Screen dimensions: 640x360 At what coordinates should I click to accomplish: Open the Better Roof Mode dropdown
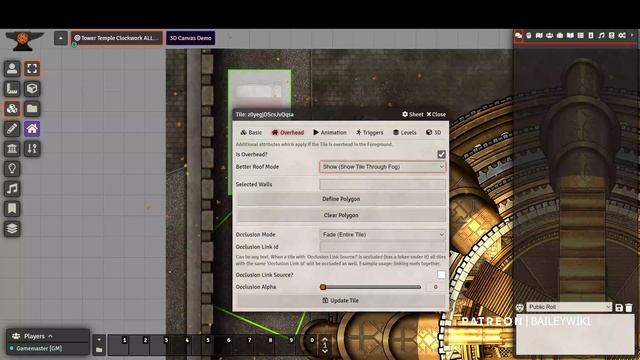[x=382, y=167]
